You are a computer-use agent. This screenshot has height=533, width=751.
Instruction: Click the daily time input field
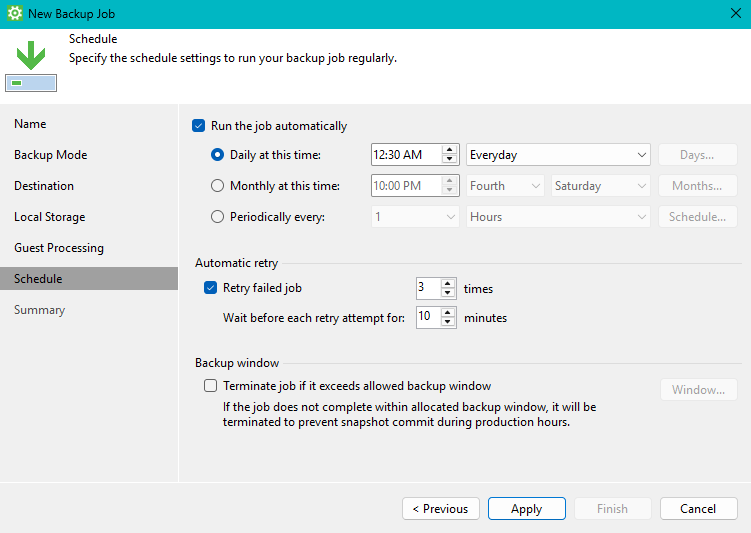tap(404, 155)
